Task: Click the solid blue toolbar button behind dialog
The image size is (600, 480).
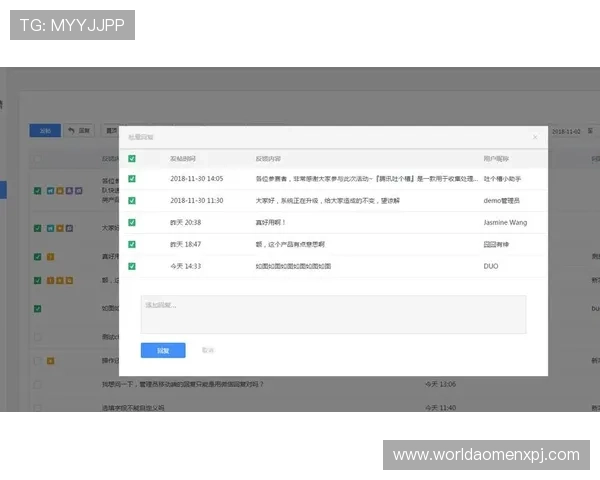Action: pos(45,131)
